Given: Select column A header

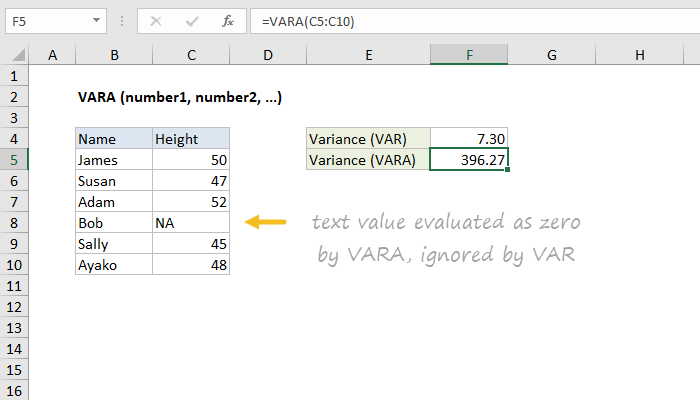Looking at the screenshot, I should [x=52, y=55].
